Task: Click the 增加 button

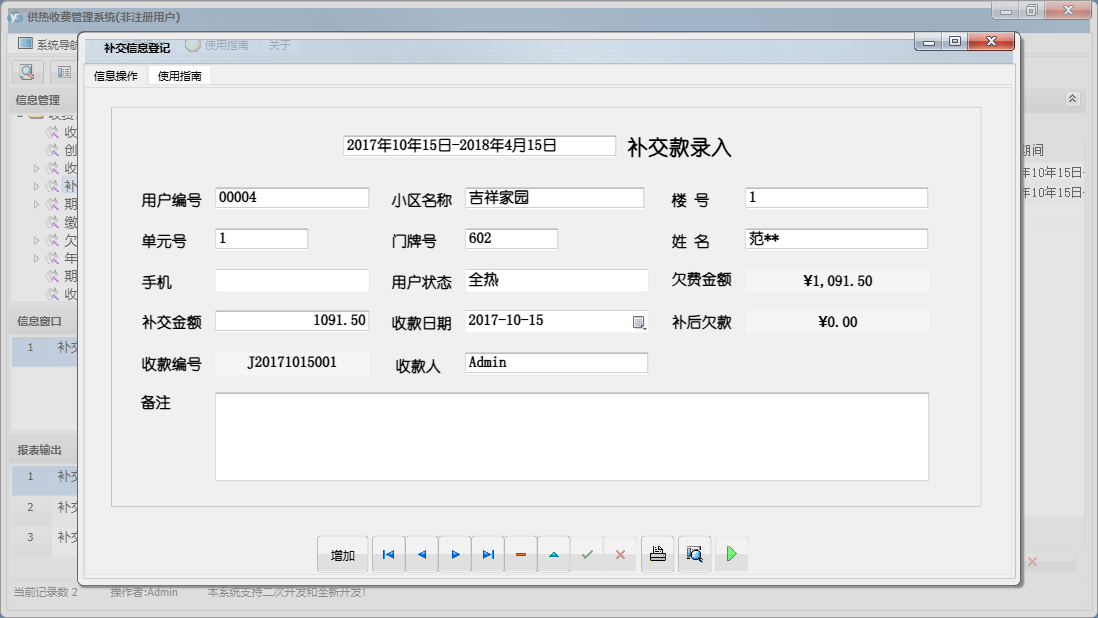Action: point(343,555)
